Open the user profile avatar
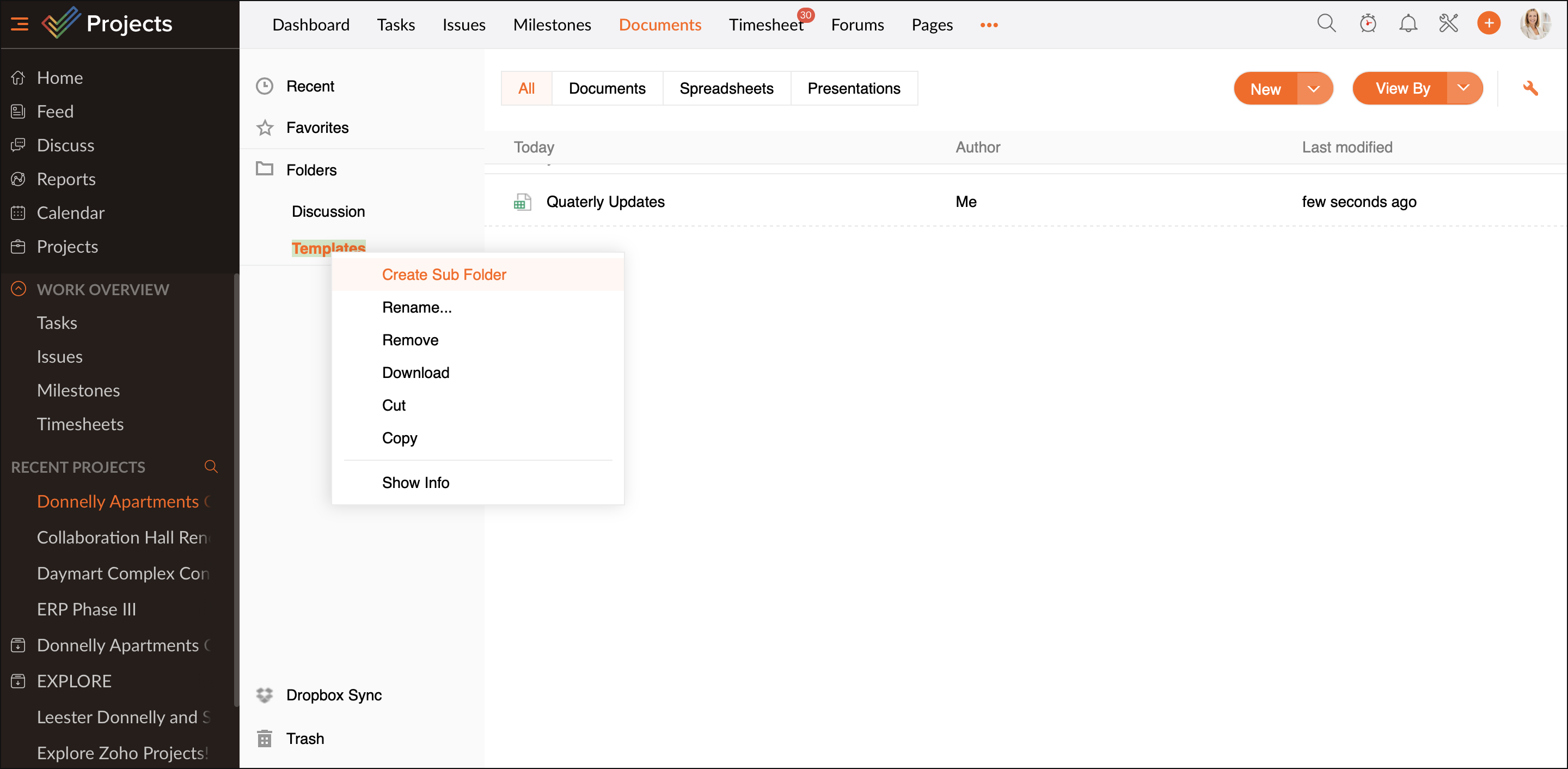The width and height of the screenshot is (1568, 769). tap(1535, 25)
